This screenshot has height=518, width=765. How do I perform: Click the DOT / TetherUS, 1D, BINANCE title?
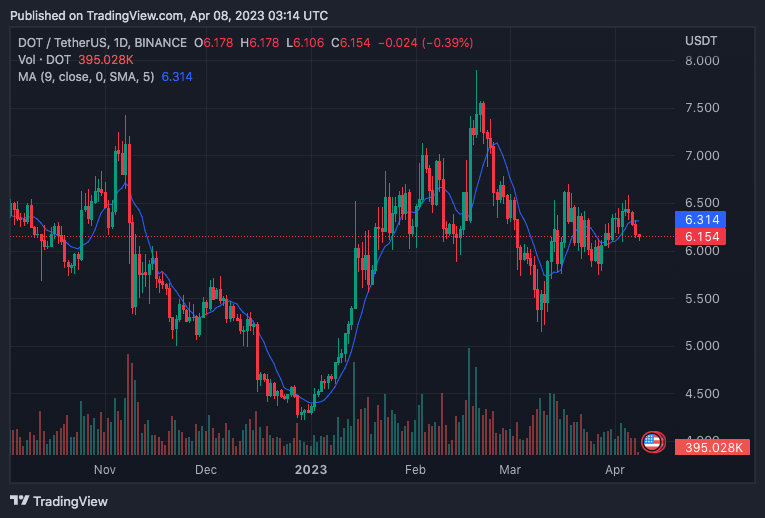pyautogui.click(x=102, y=43)
